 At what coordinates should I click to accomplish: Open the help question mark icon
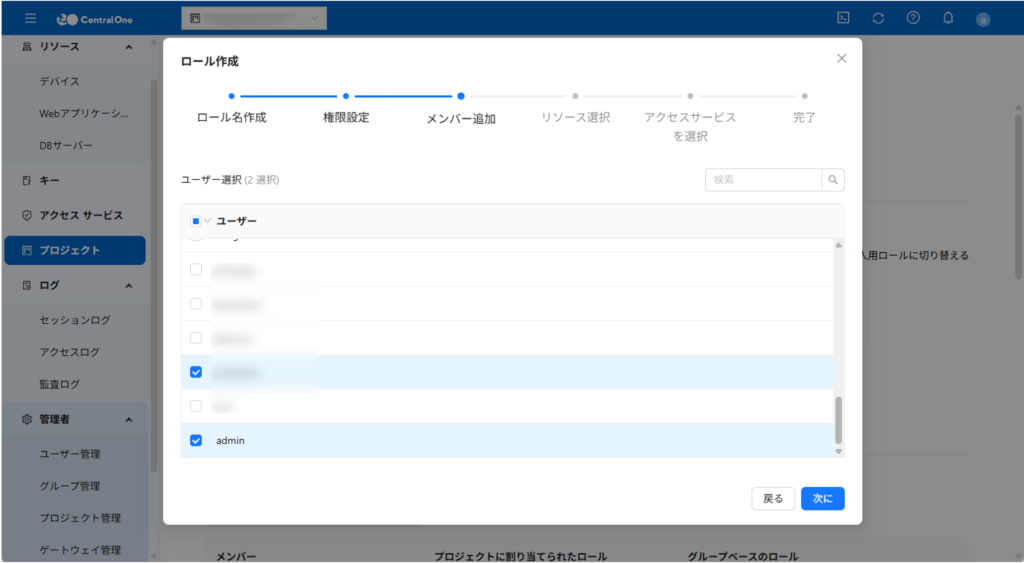(913, 18)
